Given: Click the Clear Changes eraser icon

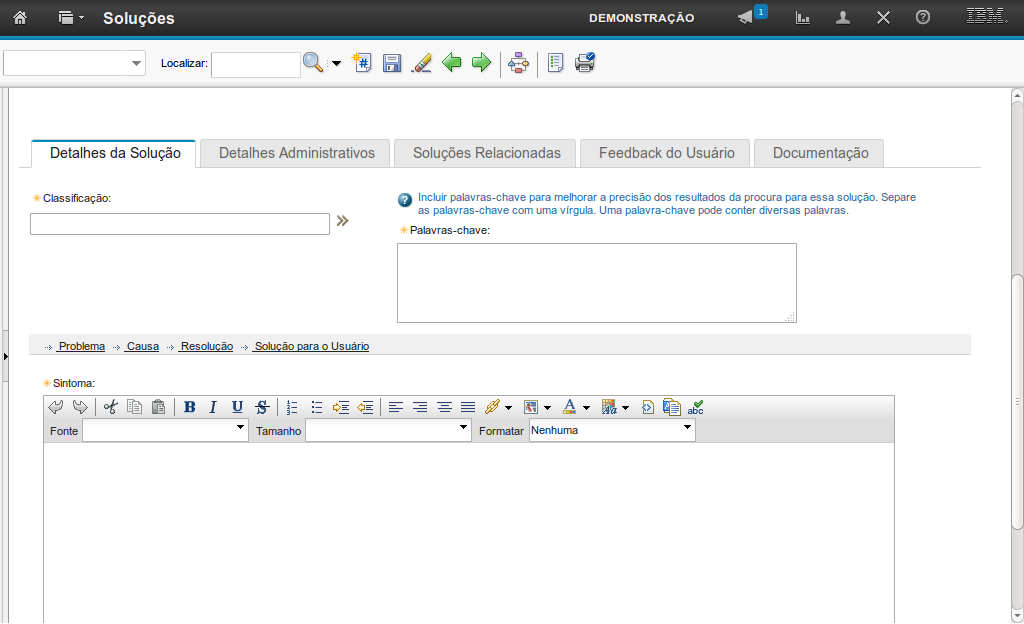Looking at the screenshot, I should [422, 63].
